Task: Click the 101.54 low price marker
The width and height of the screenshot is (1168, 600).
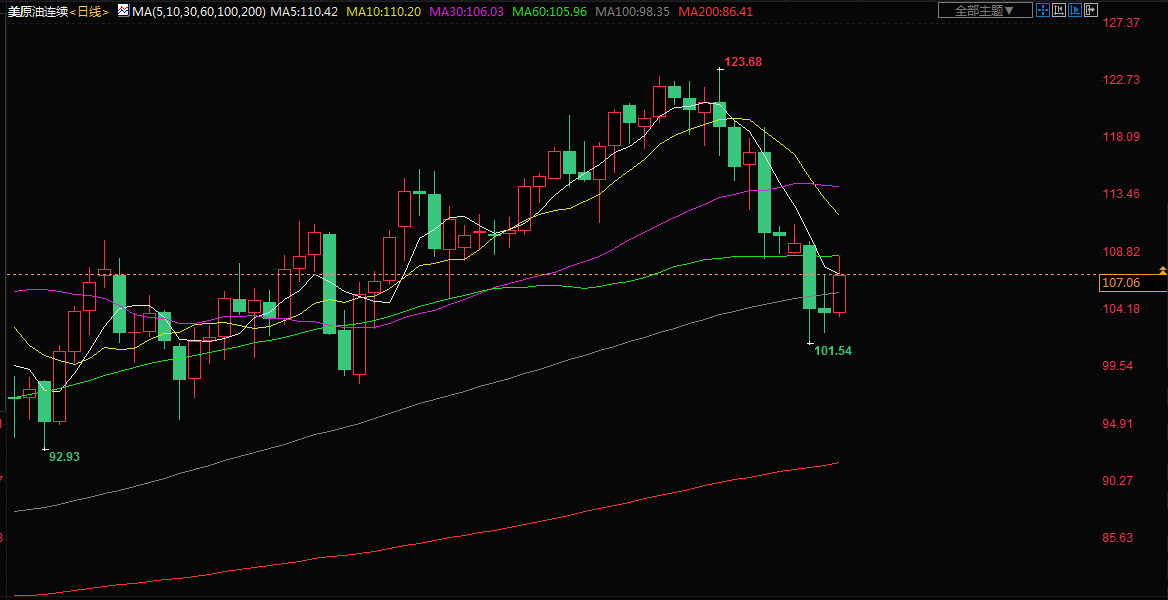Action: (832, 351)
